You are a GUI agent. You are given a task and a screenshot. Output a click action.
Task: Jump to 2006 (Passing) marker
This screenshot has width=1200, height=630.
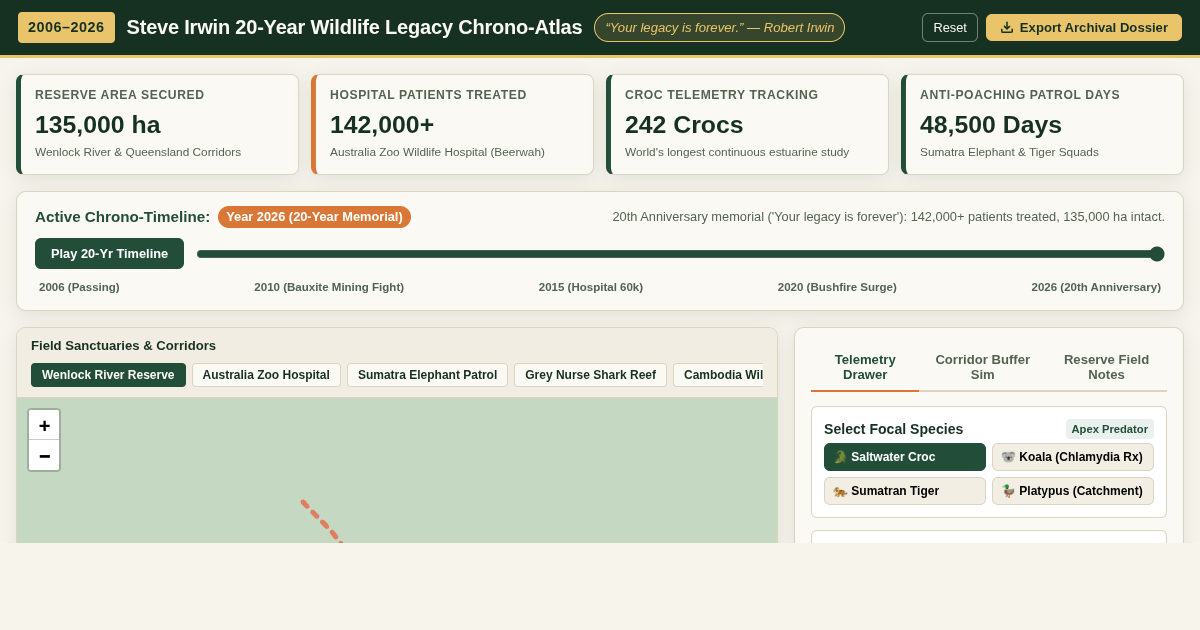tap(79, 287)
